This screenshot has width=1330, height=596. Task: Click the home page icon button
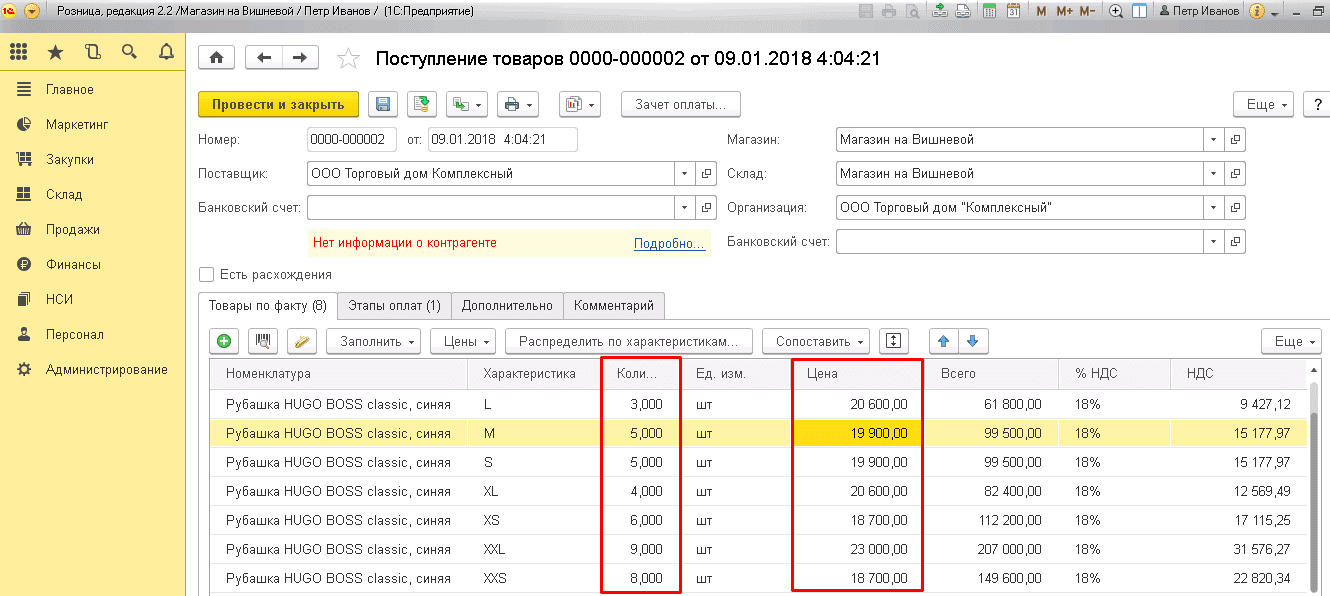pyautogui.click(x=217, y=58)
